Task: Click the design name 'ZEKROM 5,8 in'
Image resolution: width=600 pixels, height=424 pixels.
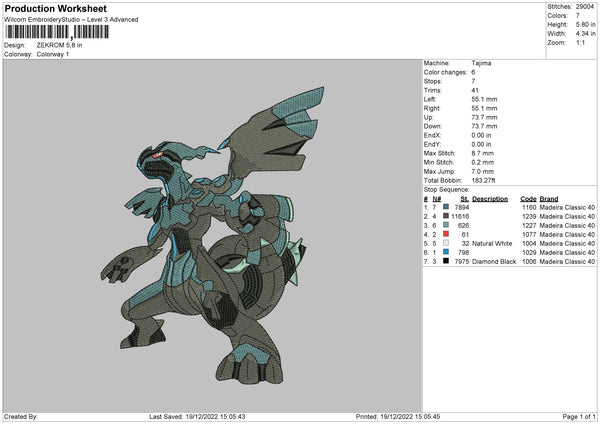Action: click(59, 45)
